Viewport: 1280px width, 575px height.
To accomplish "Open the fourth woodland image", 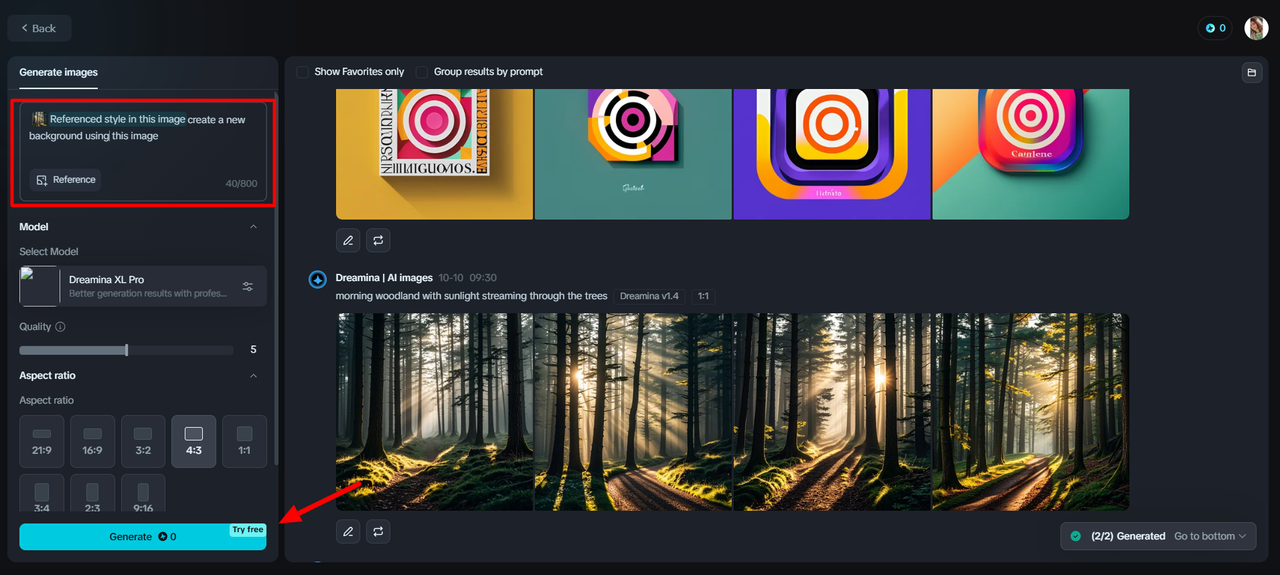I will tap(1030, 412).
